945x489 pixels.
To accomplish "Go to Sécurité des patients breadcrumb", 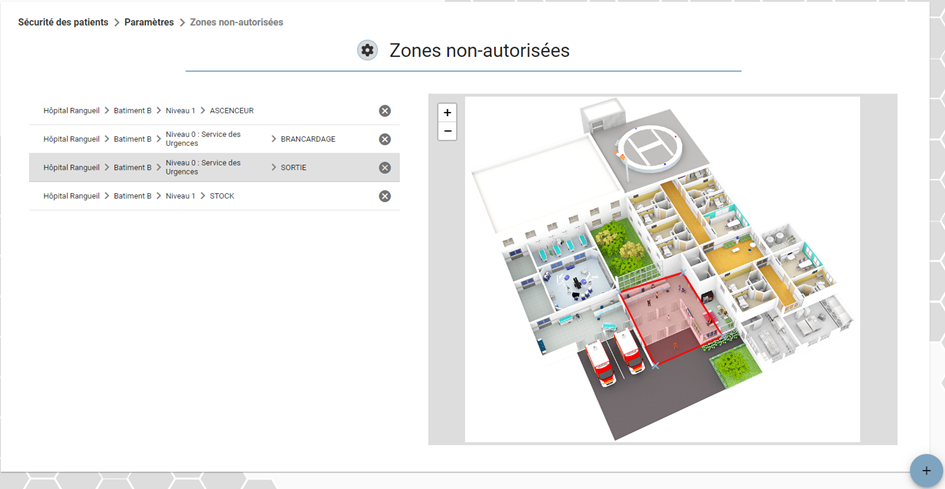I will tap(63, 22).
